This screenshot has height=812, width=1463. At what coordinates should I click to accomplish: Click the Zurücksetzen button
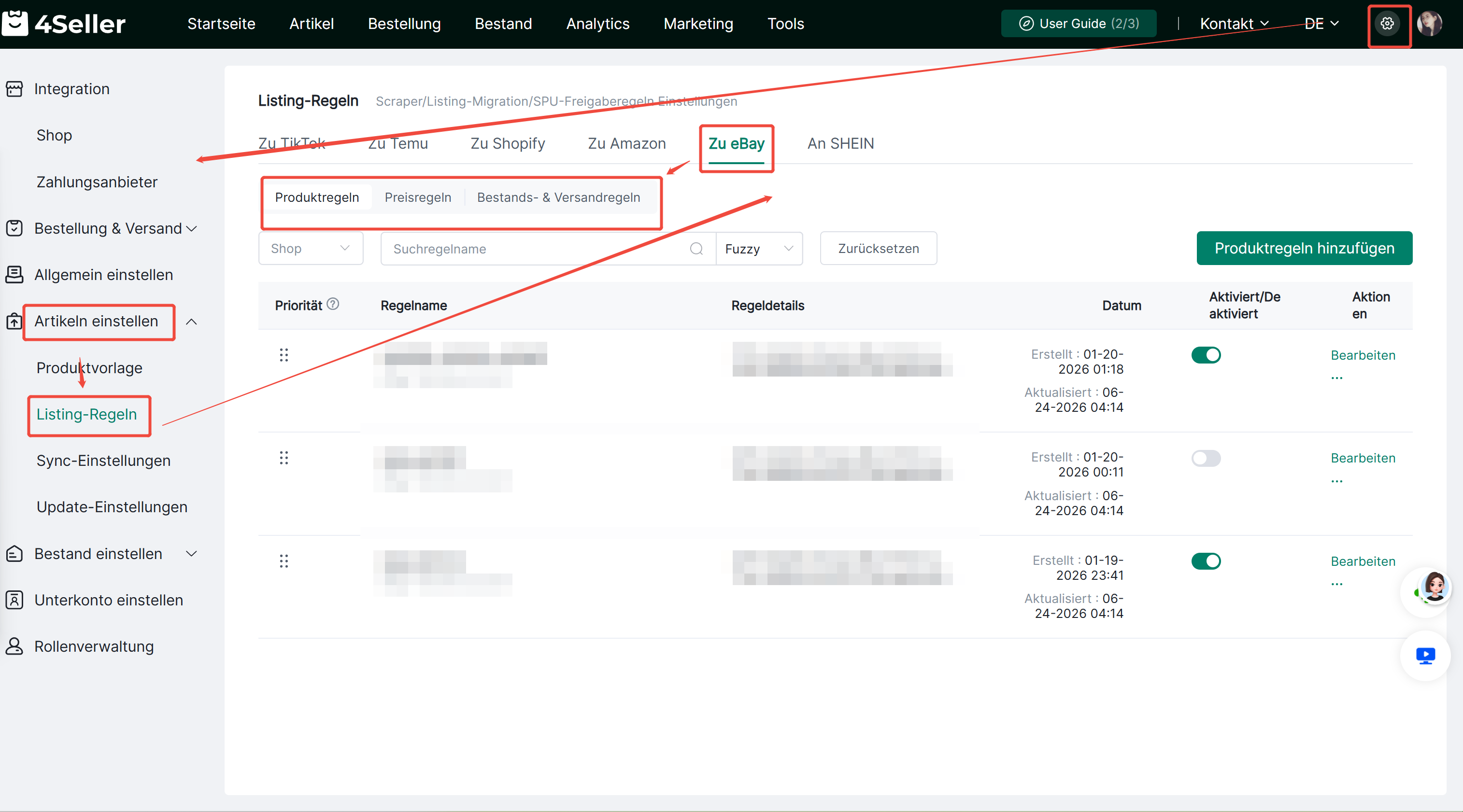click(x=878, y=248)
